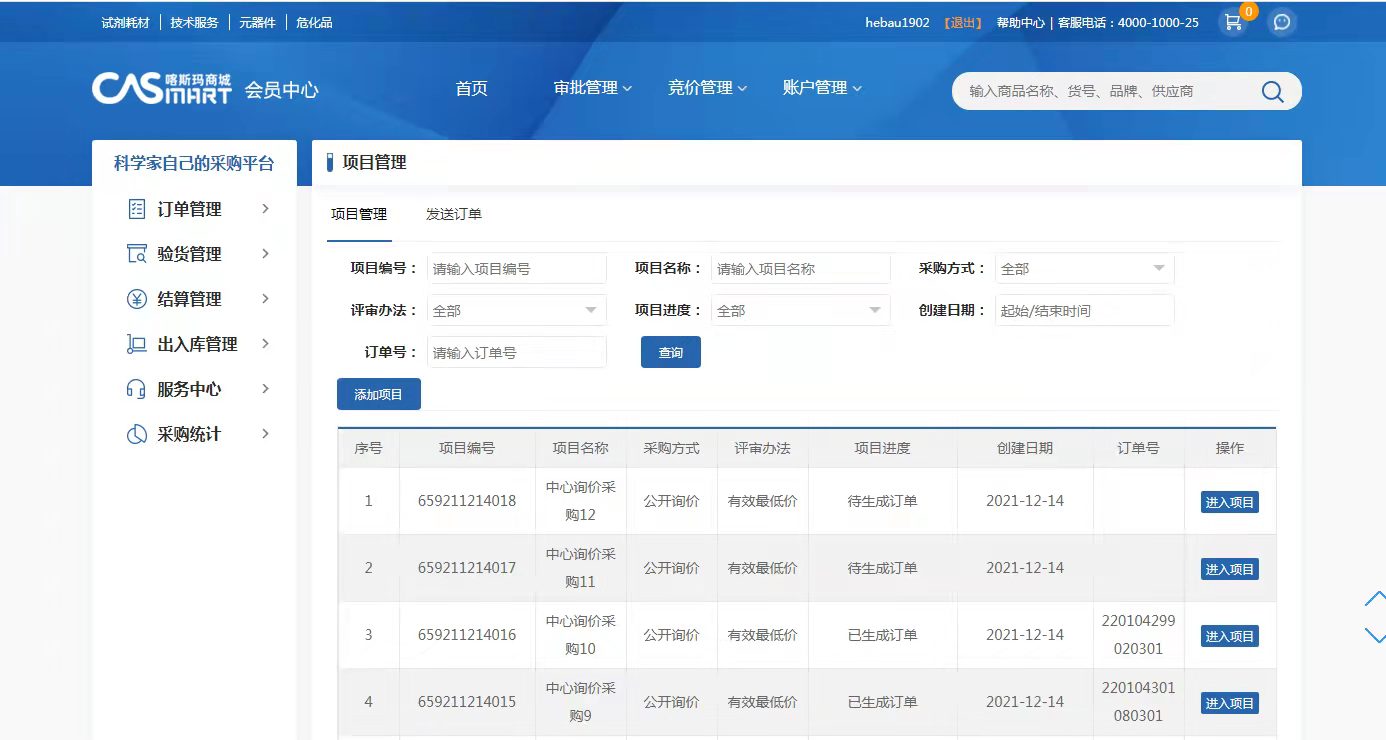Click the 采购统计 pie chart icon
The height and width of the screenshot is (740, 1386).
(137, 434)
